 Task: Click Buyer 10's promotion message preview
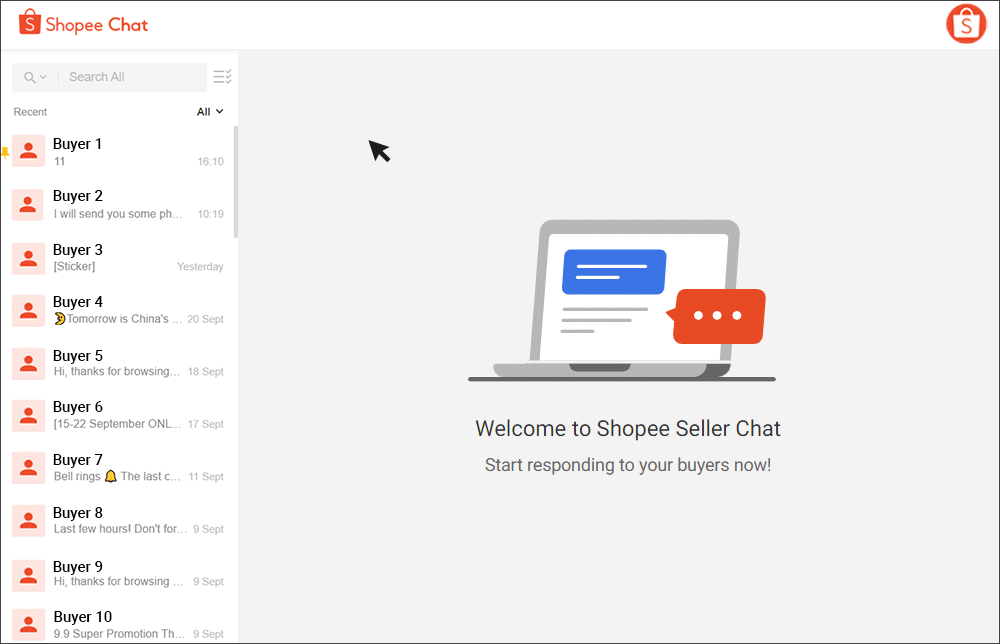click(120, 633)
